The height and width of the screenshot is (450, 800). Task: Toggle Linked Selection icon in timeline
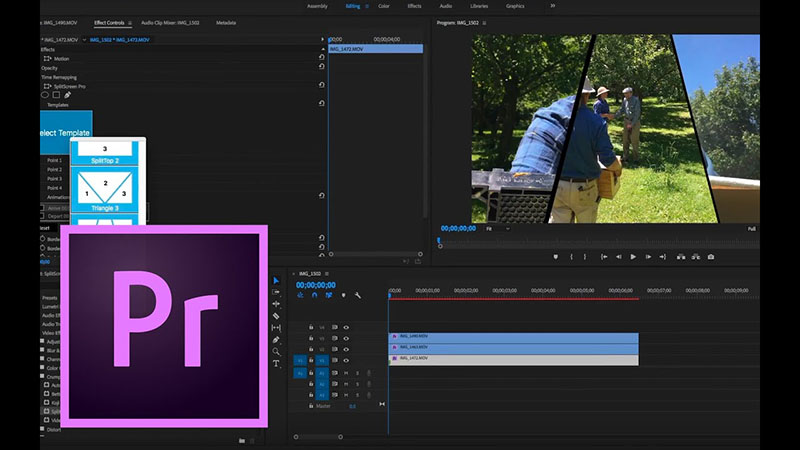(x=329, y=295)
